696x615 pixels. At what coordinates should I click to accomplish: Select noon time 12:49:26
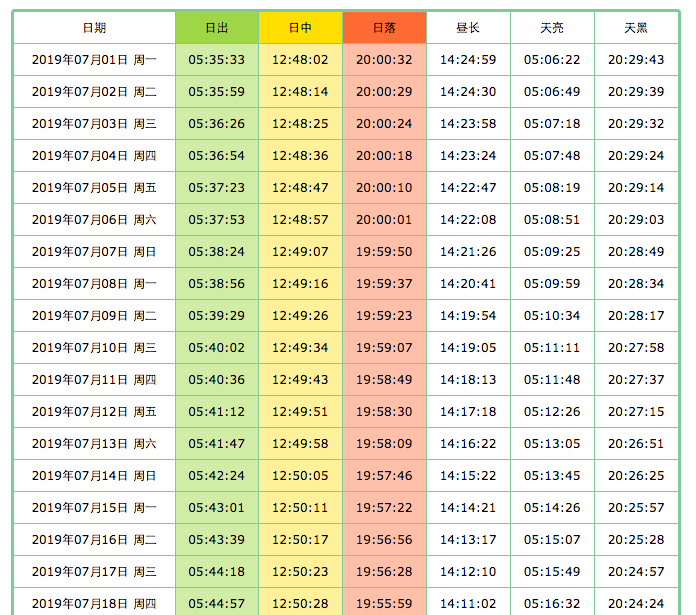coord(301,315)
